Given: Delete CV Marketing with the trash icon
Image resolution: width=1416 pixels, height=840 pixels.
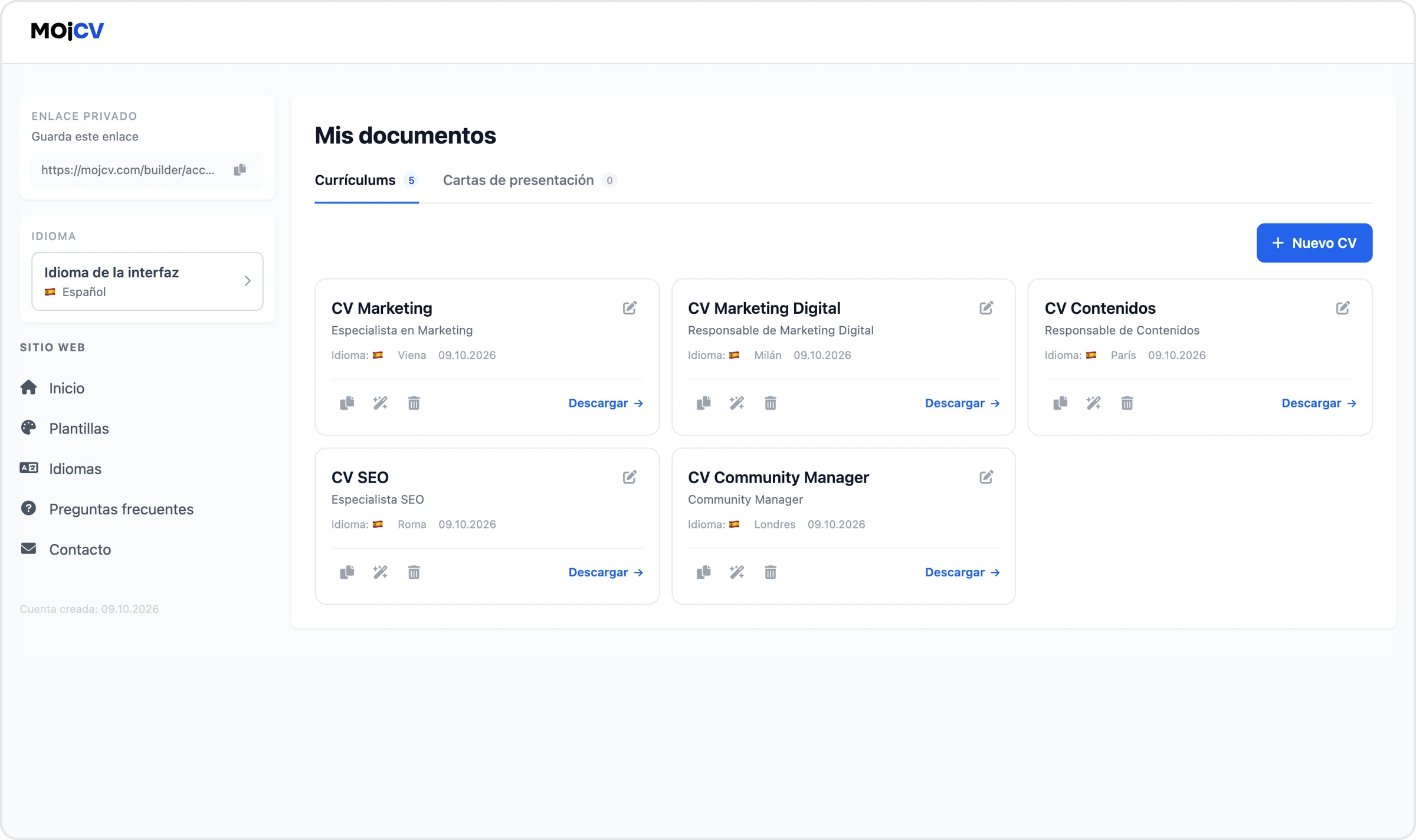Looking at the screenshot, I should [414, 403].
